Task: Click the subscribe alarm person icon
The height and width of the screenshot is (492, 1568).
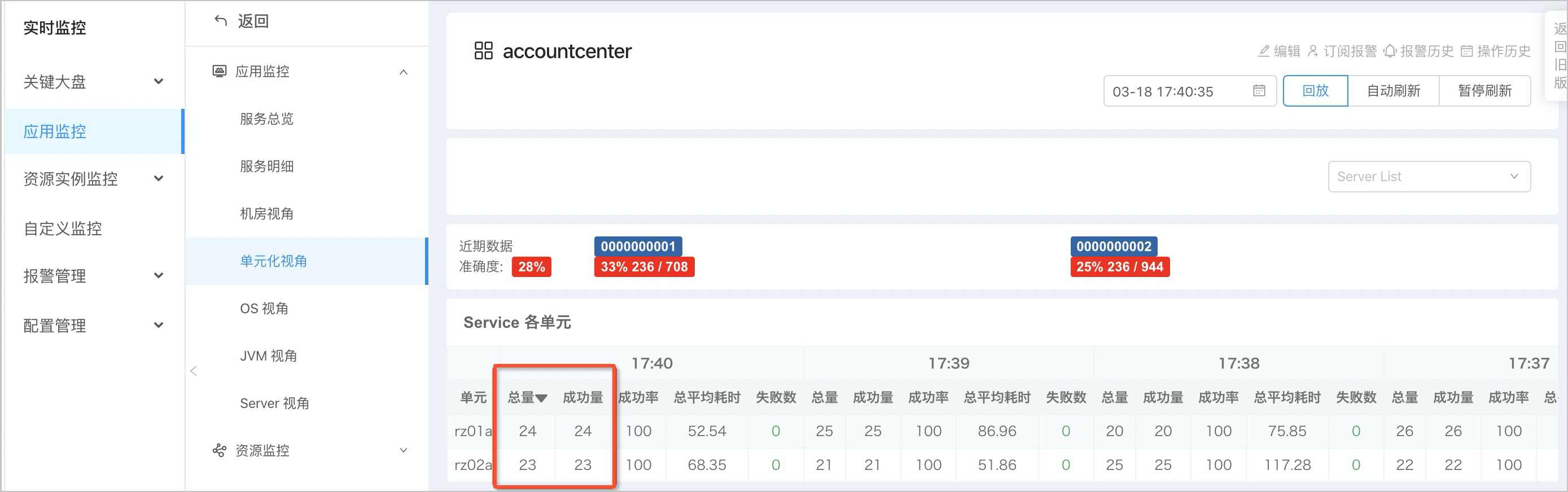Action: 1313,51
